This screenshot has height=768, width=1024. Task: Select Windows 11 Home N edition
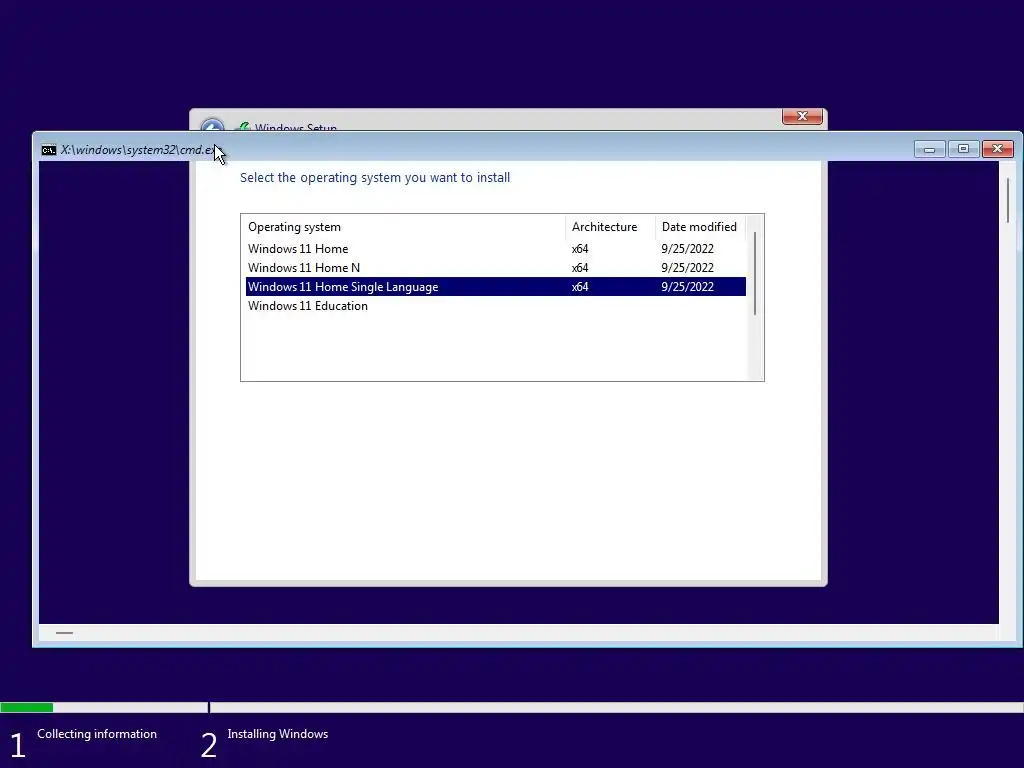[x=496, y=268]
